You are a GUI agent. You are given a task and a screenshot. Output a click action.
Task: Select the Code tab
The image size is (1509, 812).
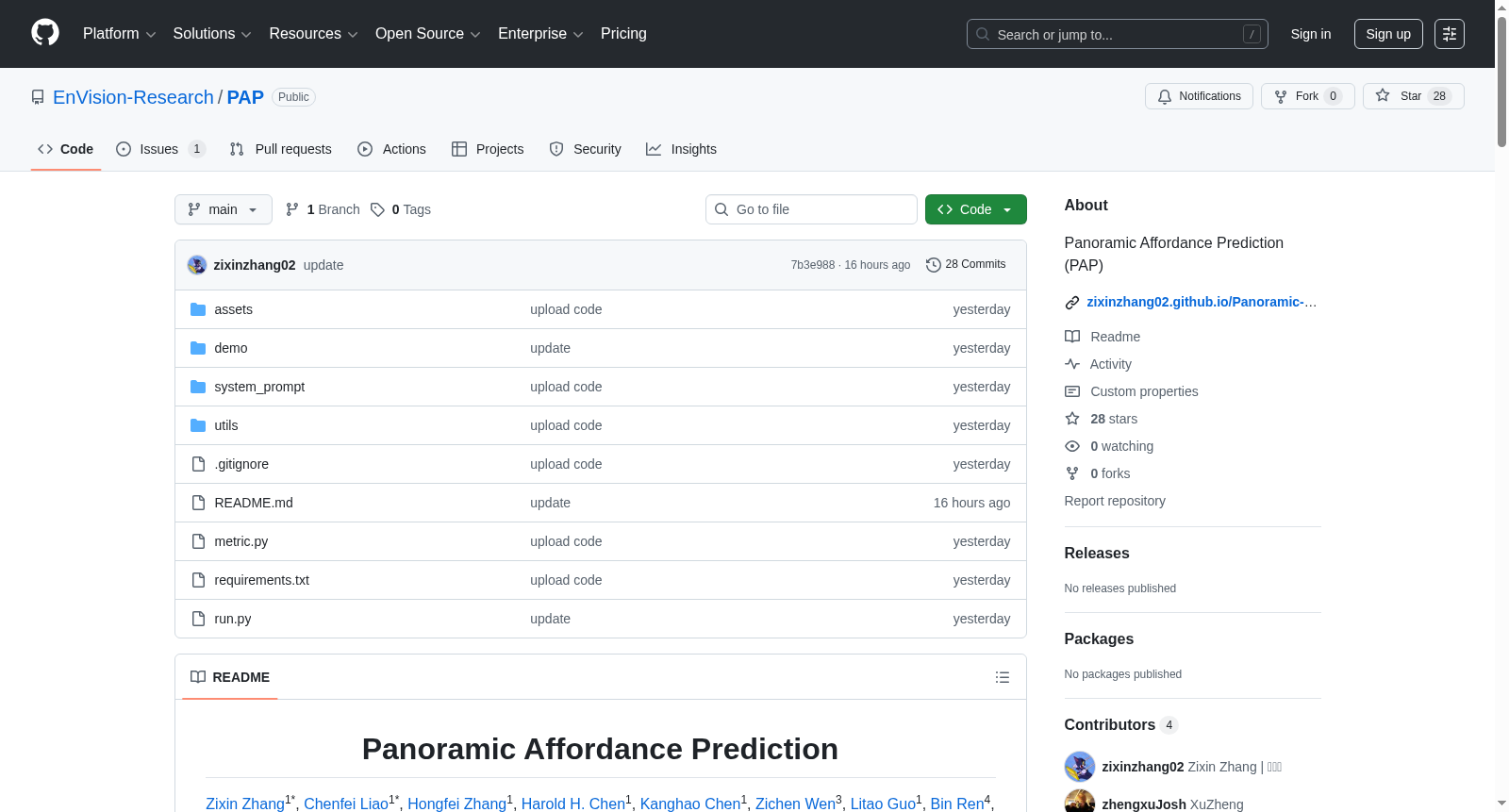coord(66,149)
